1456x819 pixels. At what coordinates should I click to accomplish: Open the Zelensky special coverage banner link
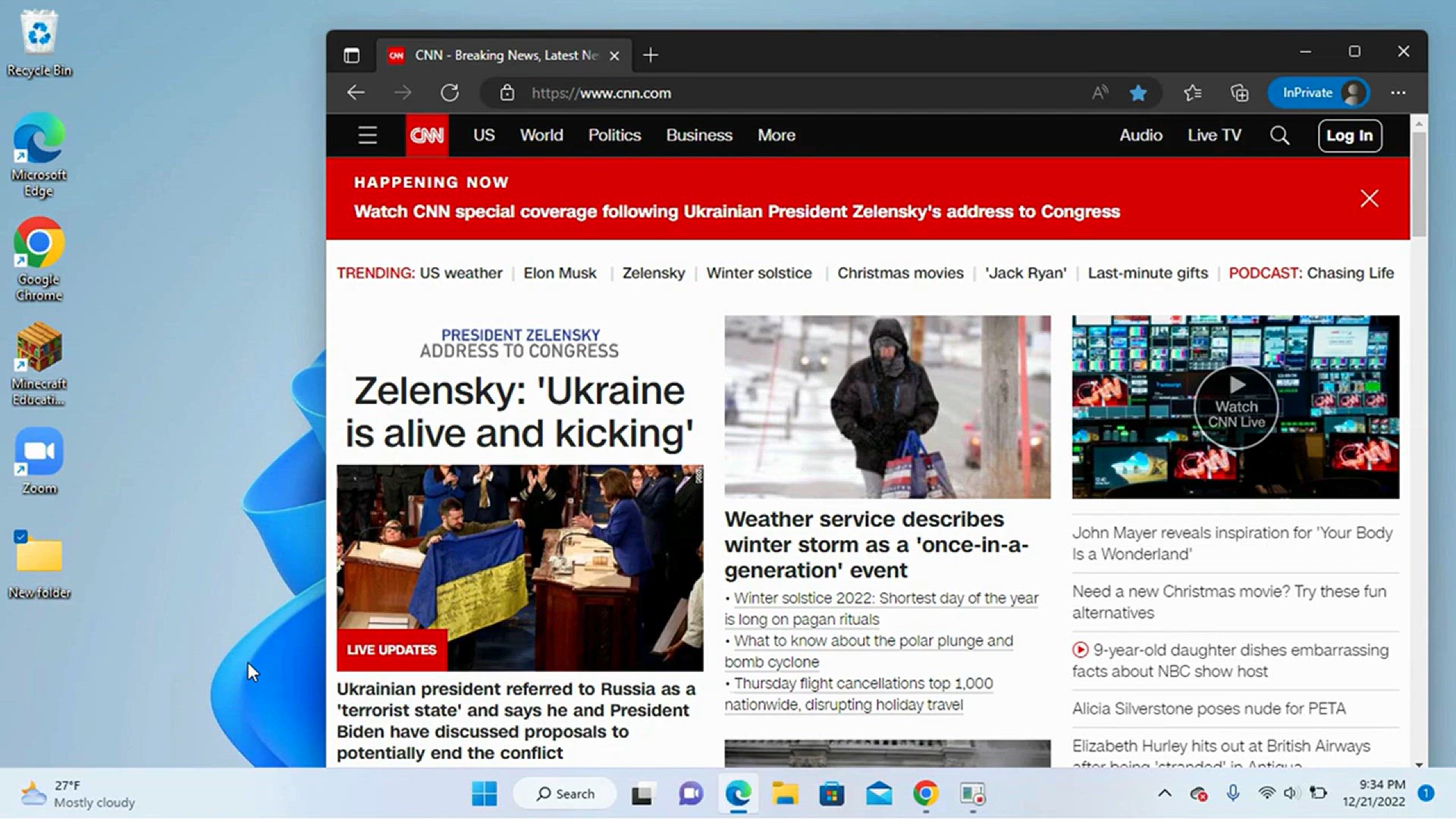tap(737, 212)
